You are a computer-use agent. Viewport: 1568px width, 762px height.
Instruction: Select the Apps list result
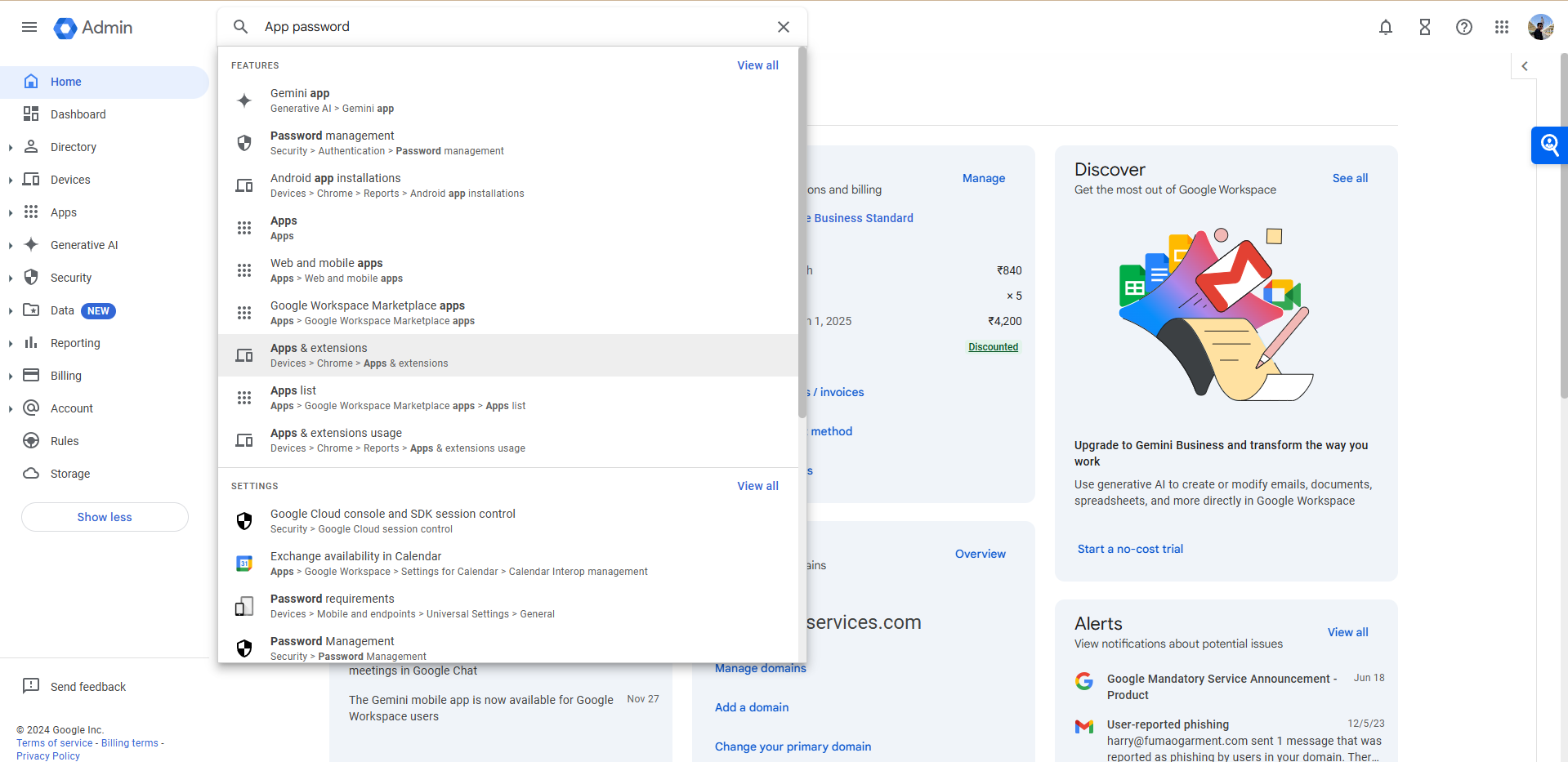click(x=508, y=398)
